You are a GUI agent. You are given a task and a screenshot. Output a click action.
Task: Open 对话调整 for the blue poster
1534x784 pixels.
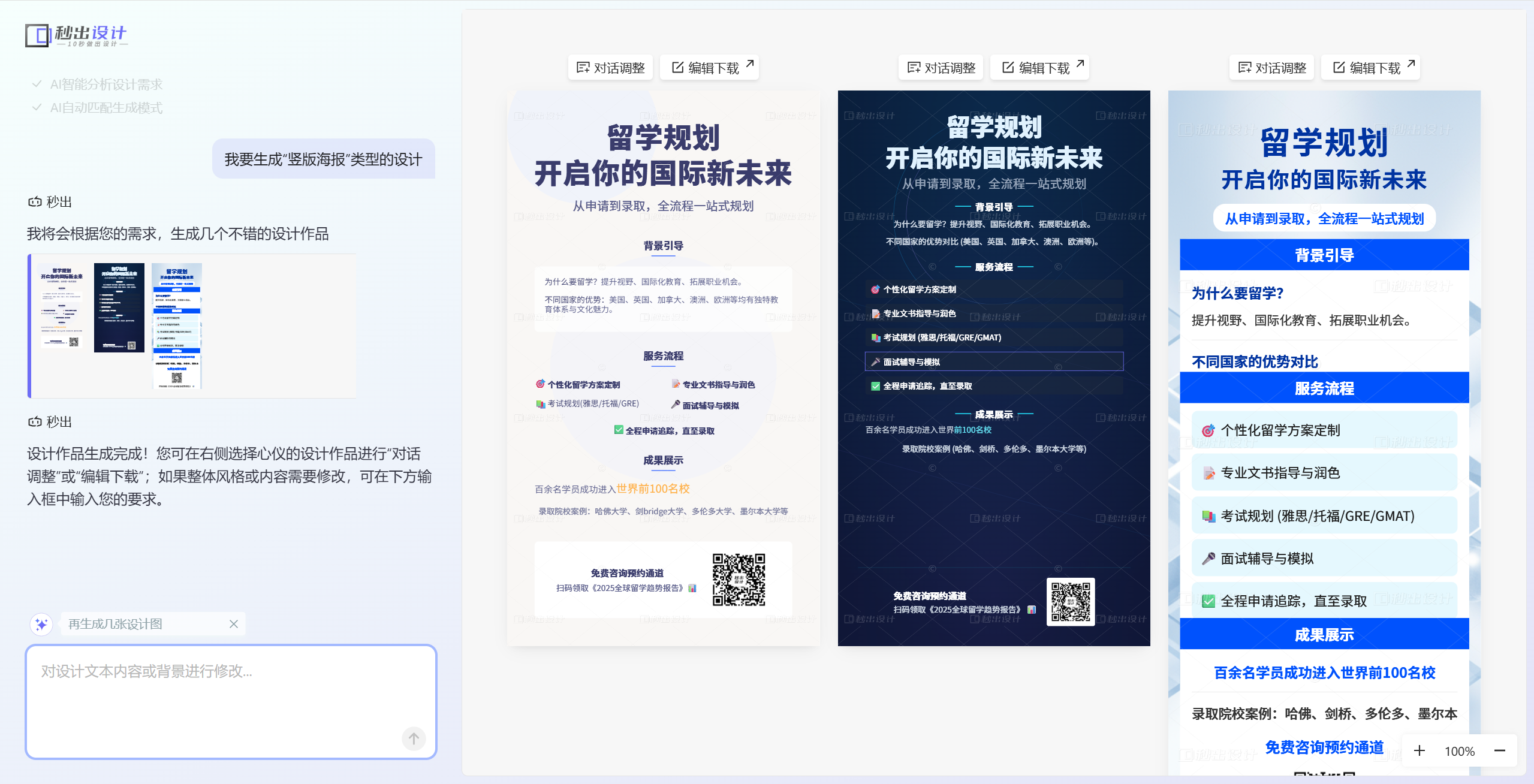point(1272,68)
